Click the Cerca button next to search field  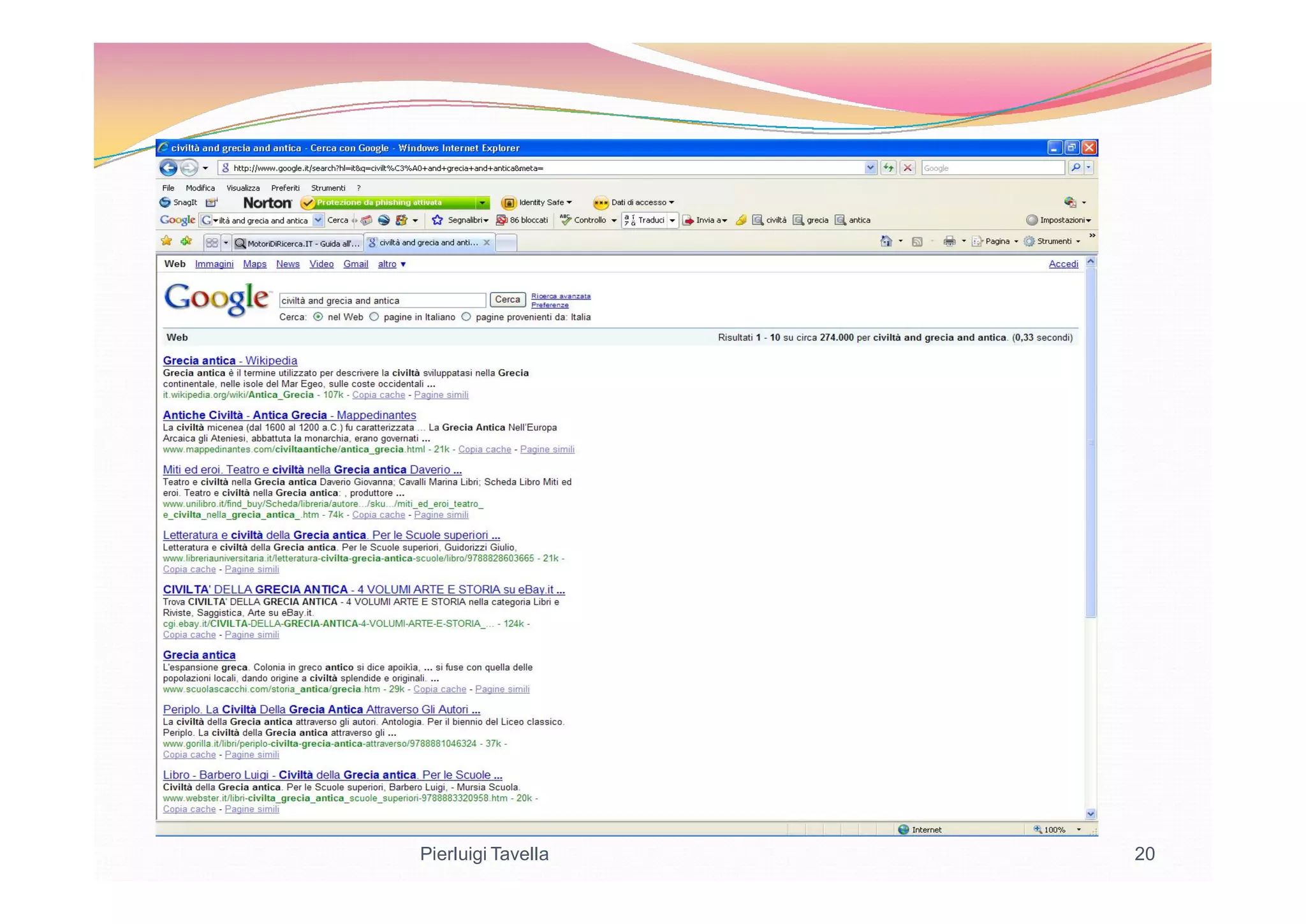[x=508, y=300]
